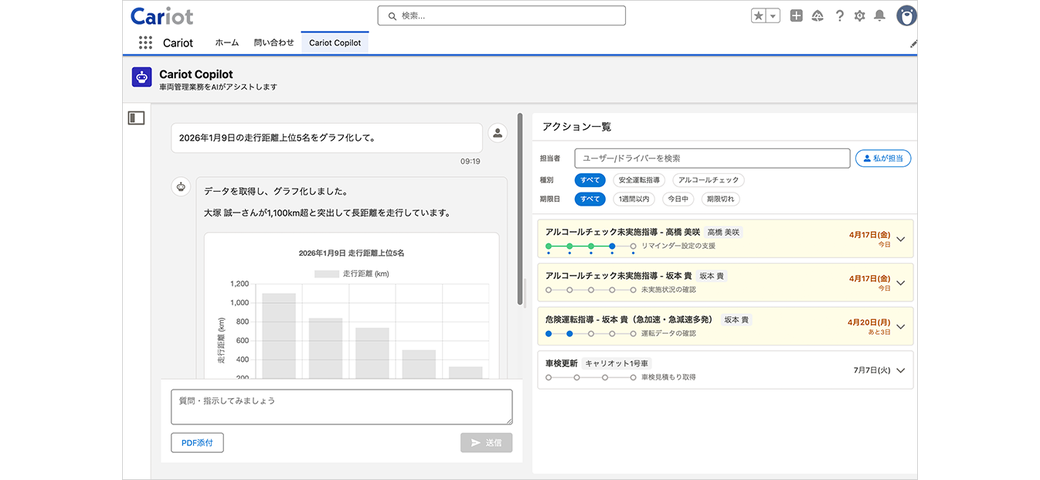Select the Cariot Copilot tab
Viewport: 1040px width, 480px height.
pyautogui.click(x=335, y=42)
